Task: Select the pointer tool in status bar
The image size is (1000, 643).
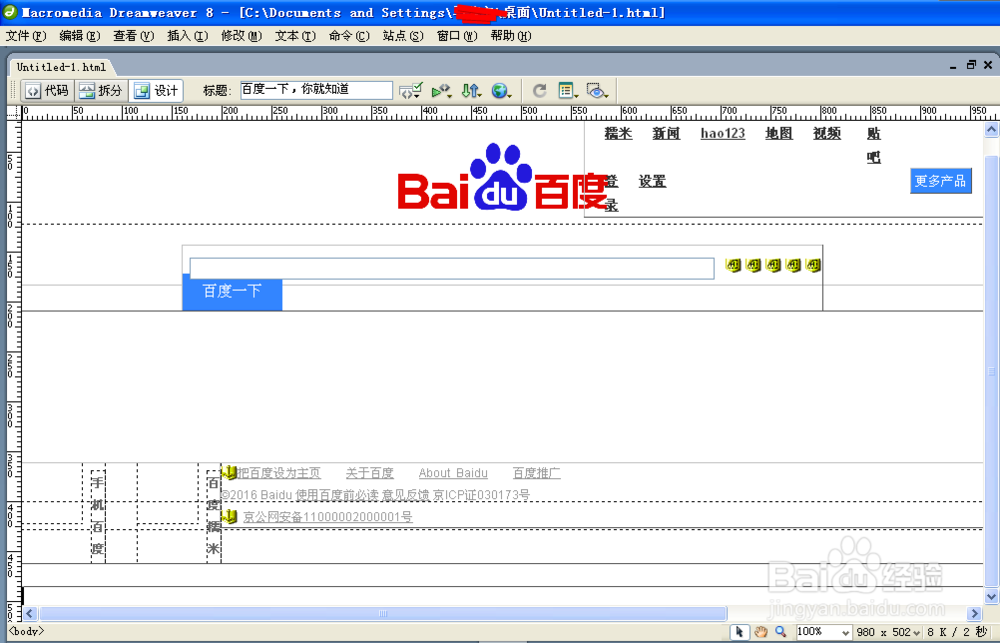Action: point(739,632)
